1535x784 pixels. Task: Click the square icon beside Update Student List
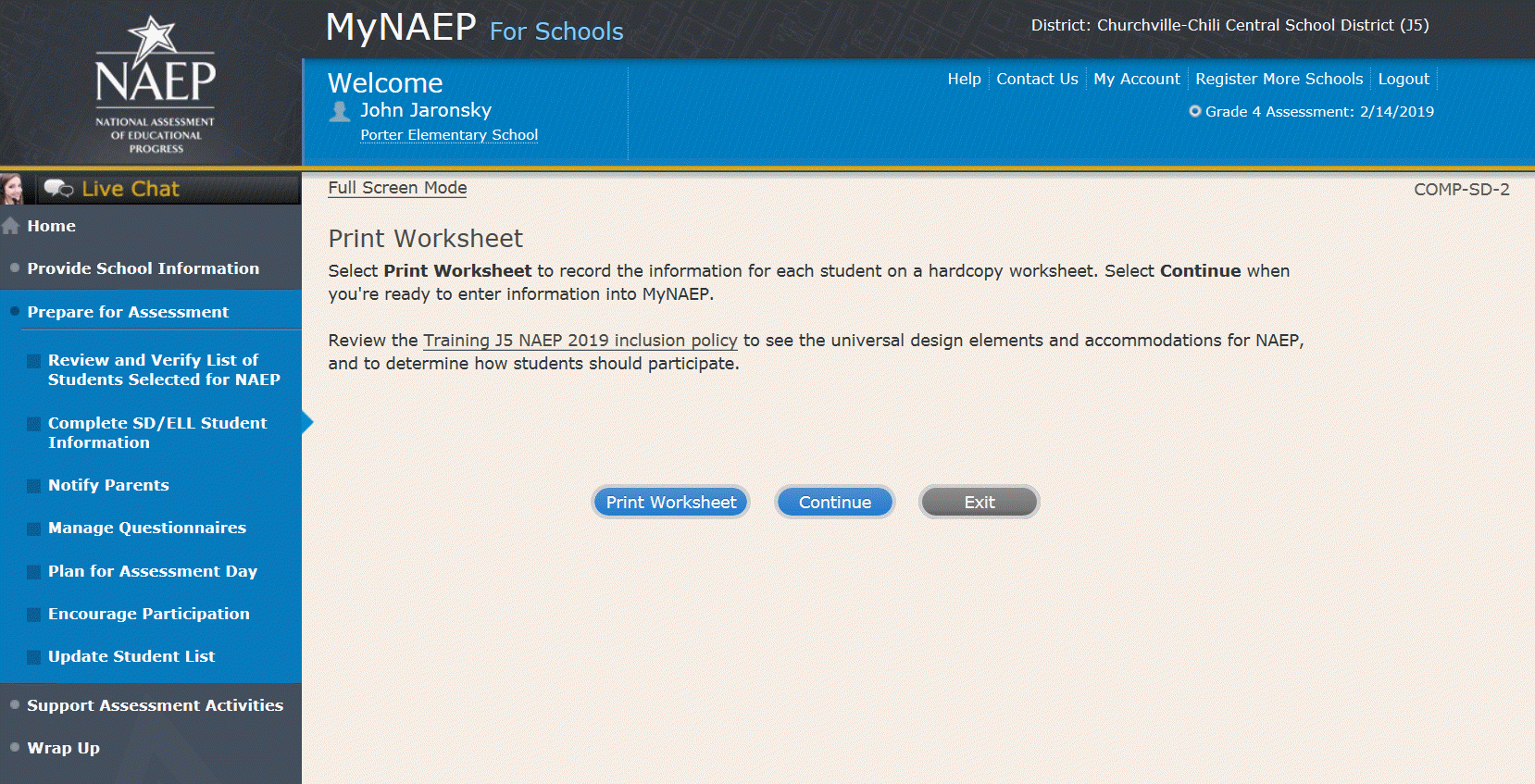click(33, 657)
